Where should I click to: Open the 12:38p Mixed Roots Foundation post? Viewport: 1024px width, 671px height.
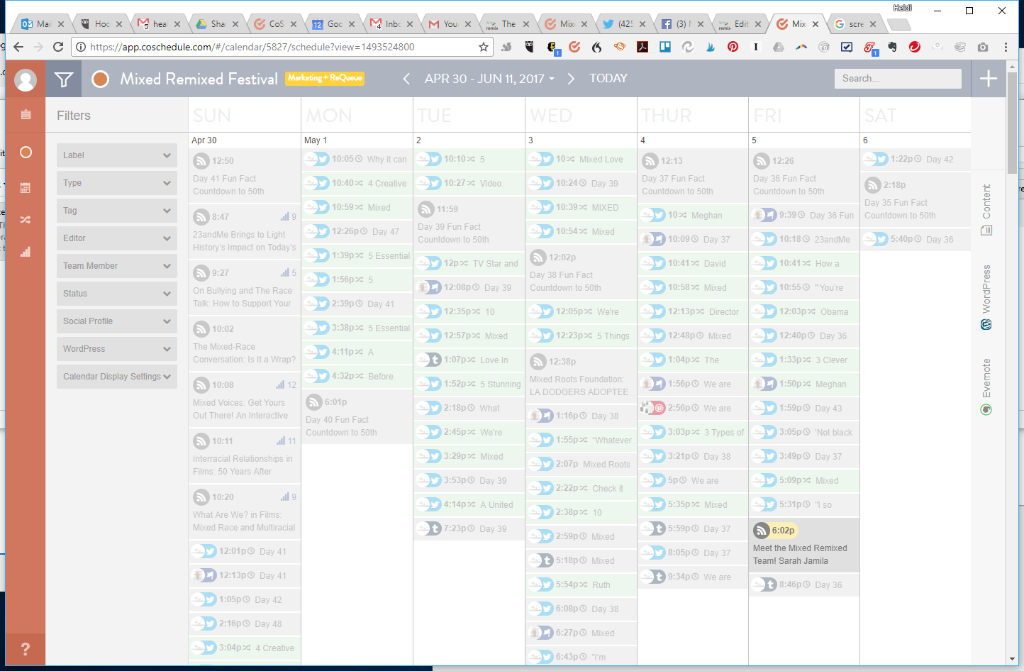tap(581, 376)
